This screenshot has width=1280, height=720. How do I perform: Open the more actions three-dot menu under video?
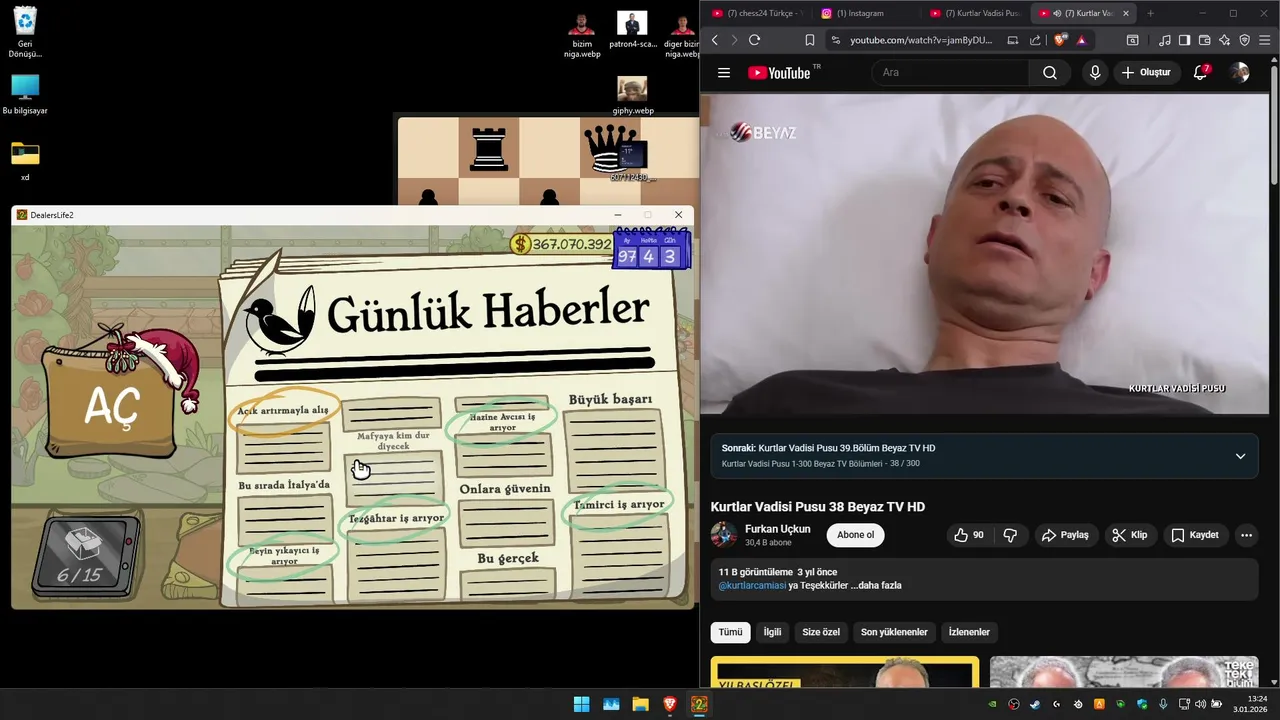pyautogui.click(x=1246, y=535)
